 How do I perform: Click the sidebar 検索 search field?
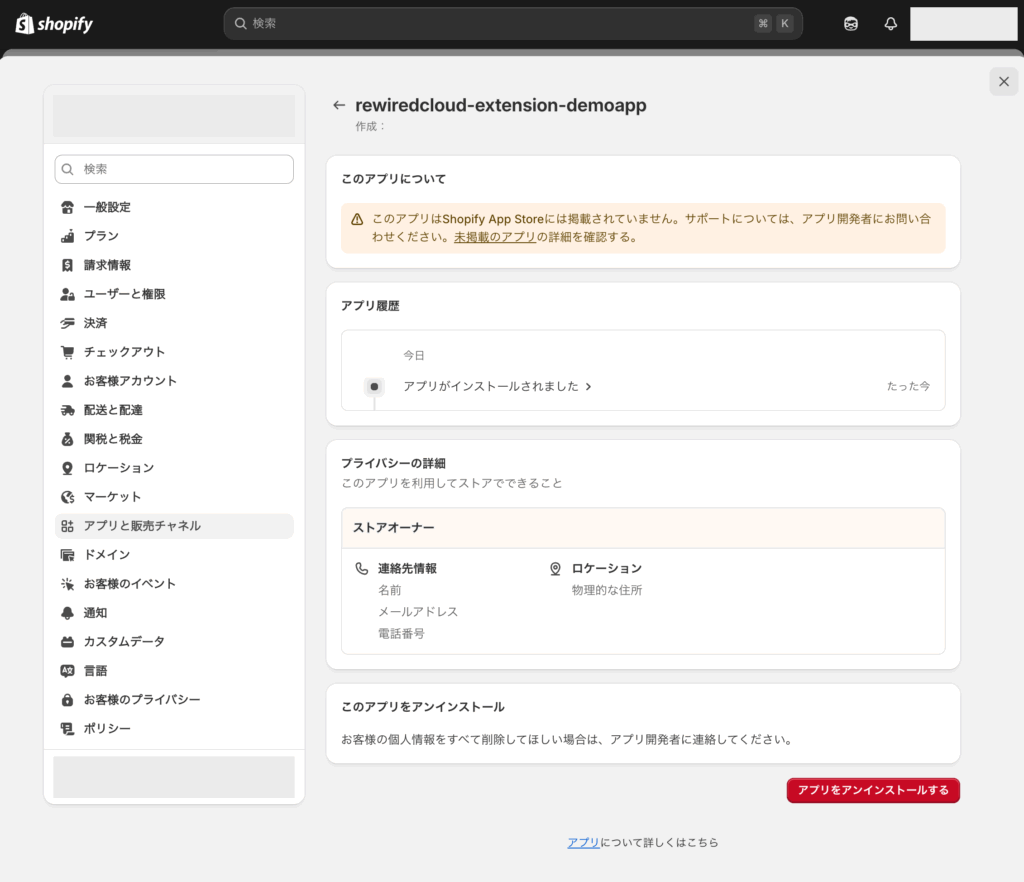[174, 169]
